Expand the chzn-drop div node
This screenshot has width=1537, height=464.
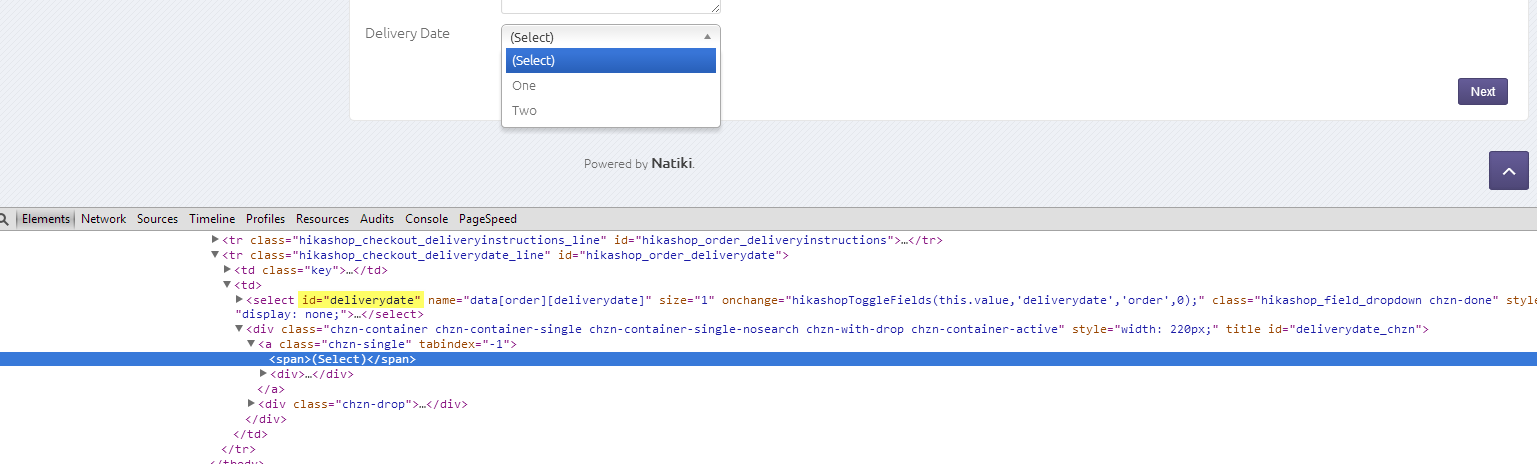click(x=251, y=404)
